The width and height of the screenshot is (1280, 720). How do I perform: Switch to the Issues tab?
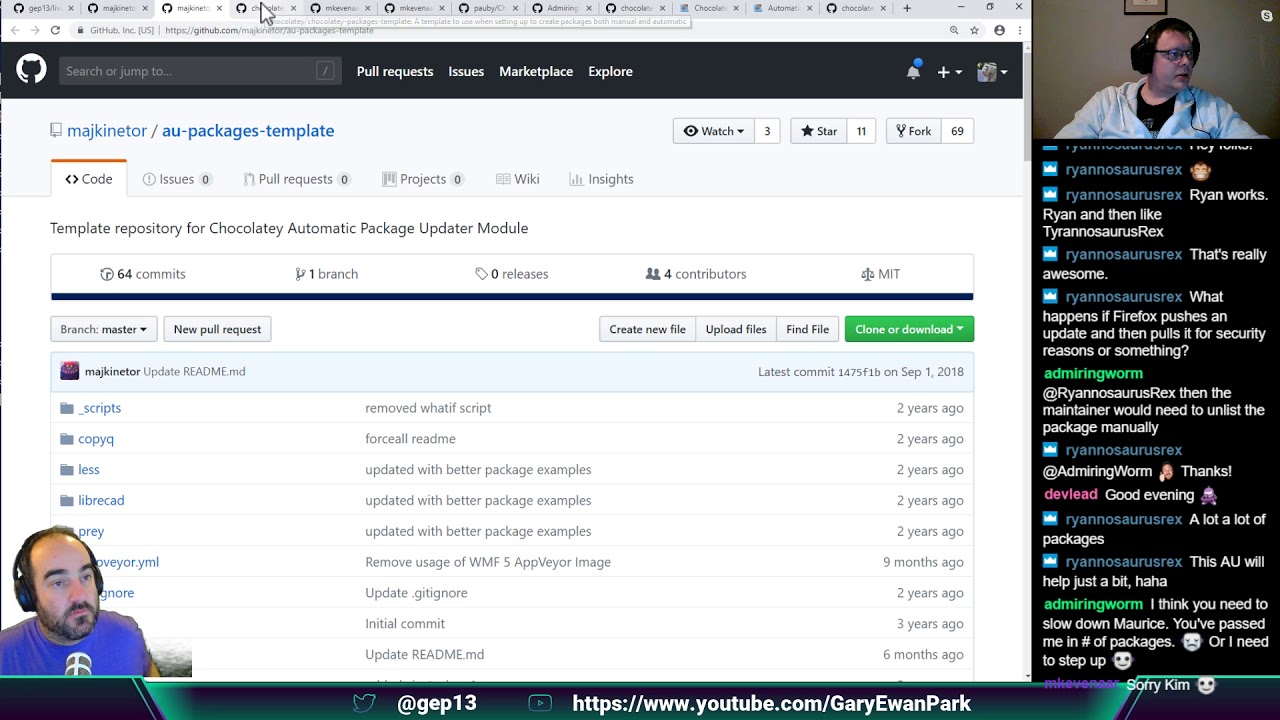[x=176, y=179]
